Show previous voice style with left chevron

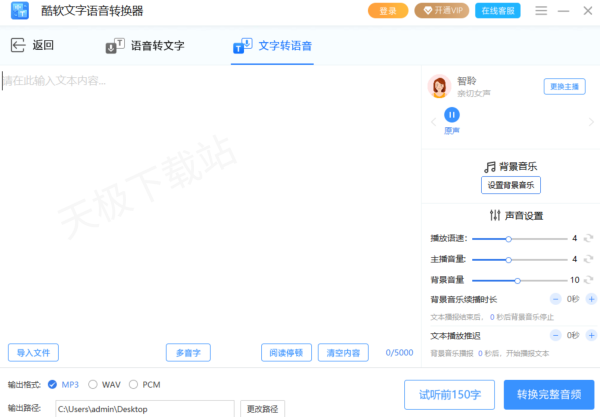[433, 122]
